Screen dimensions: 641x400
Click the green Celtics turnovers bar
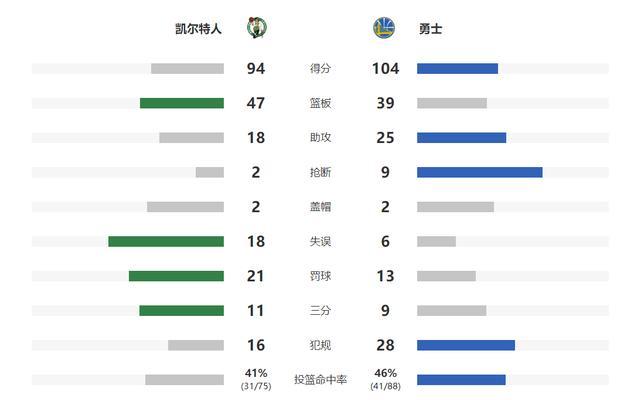166,241
